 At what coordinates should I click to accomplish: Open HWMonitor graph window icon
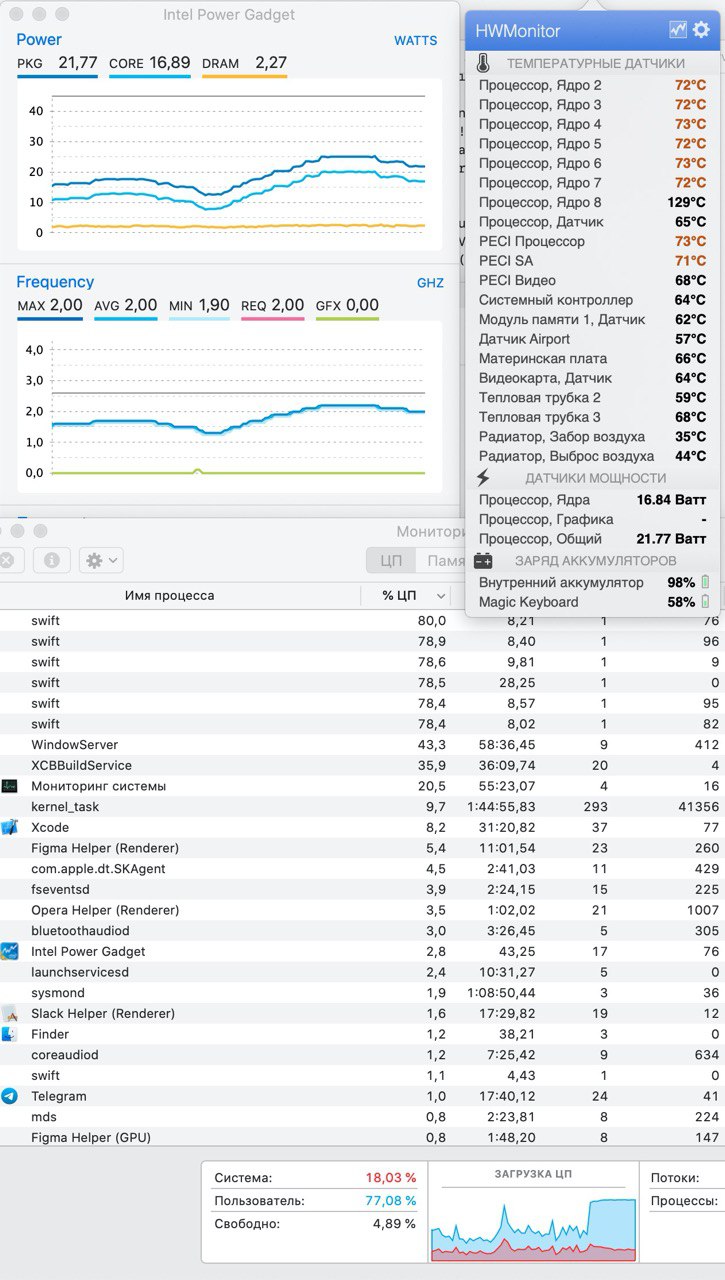pyautogui.click(x=678, y=30)
